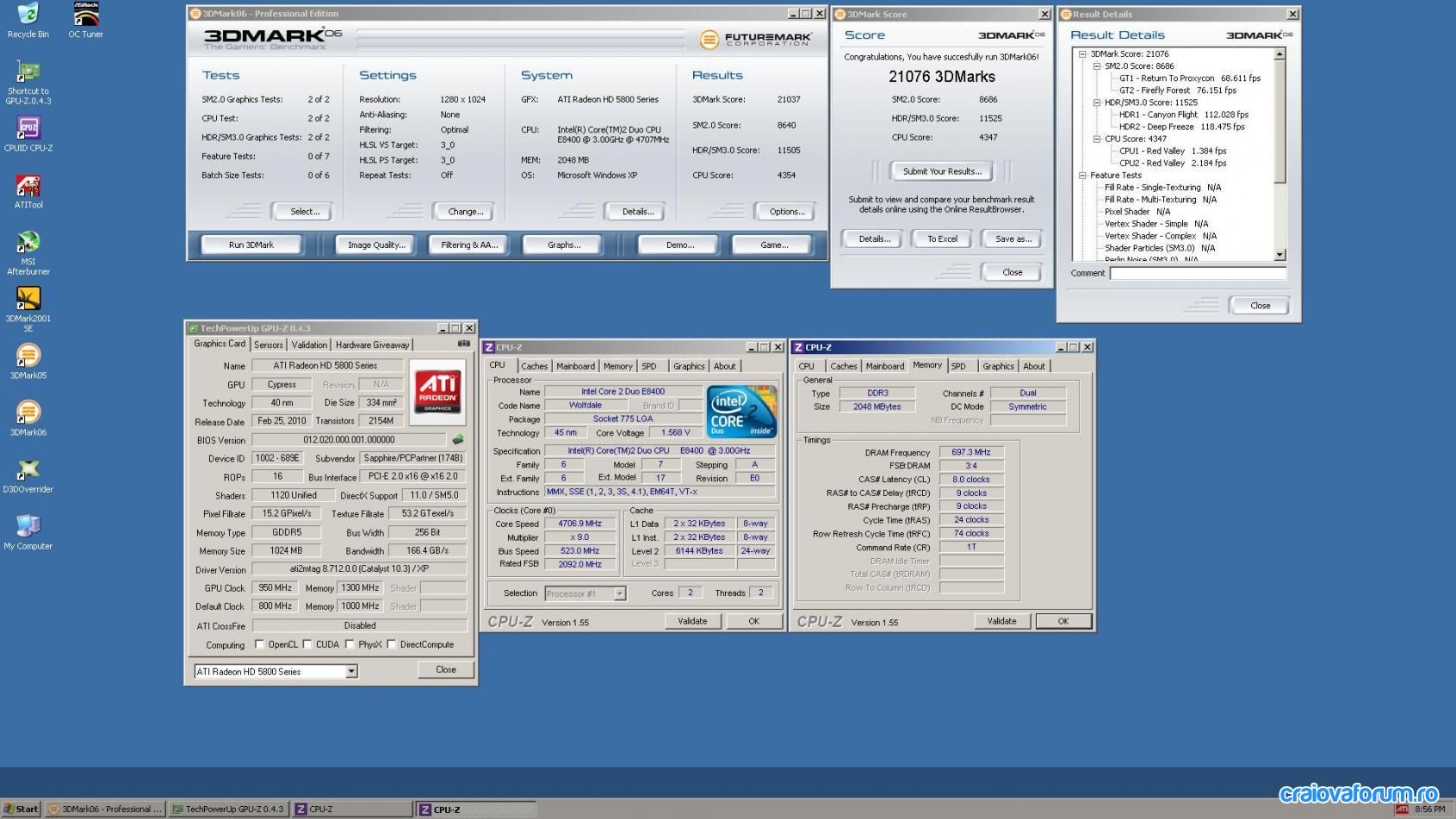
Task: Open Mainboard tab in left CPU-Z window
Action: (x=575, y=367)
